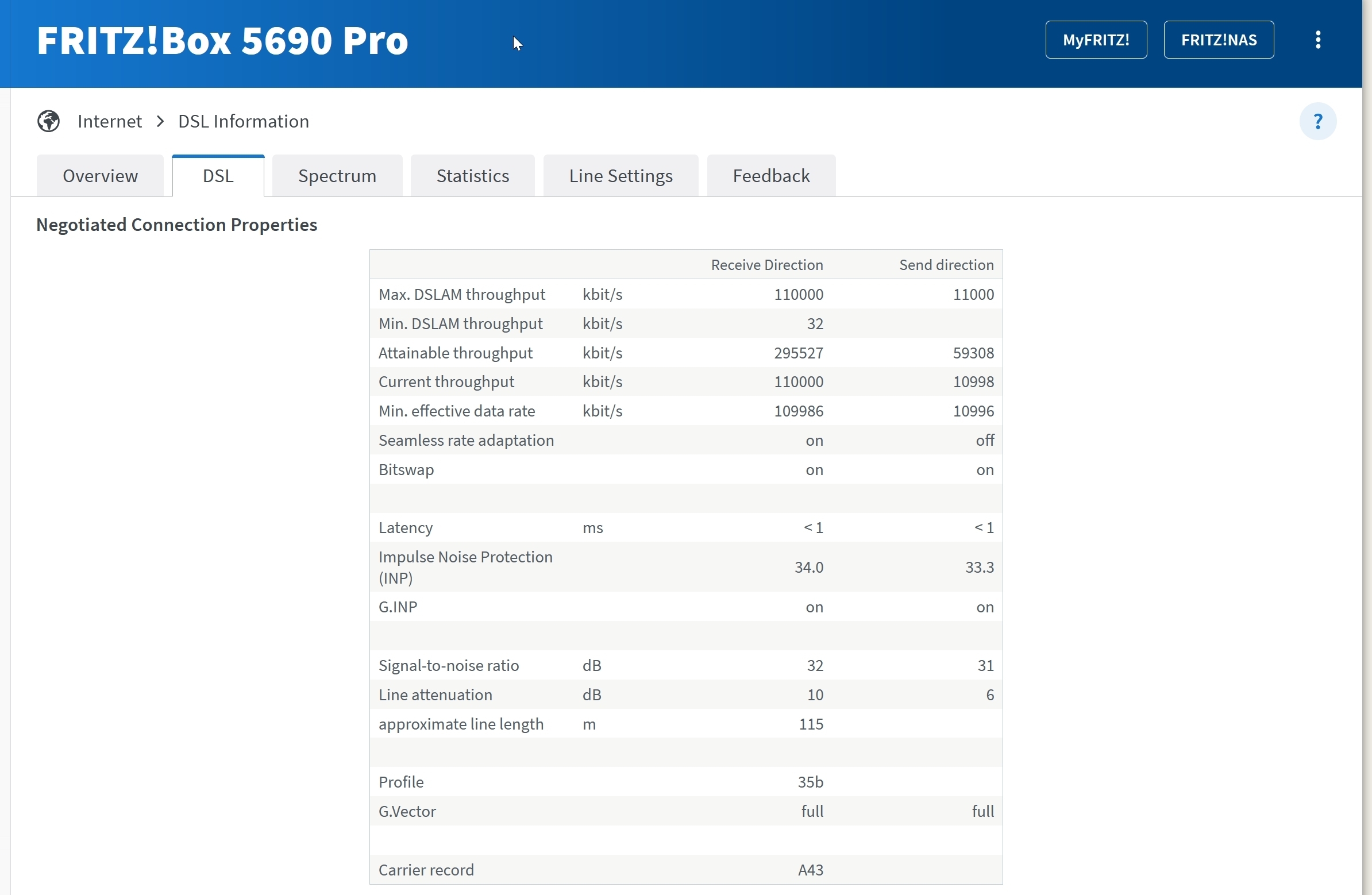Select the line attenuation send value 6
Screen dimensions: 1372x895
(x=990, y=696)
